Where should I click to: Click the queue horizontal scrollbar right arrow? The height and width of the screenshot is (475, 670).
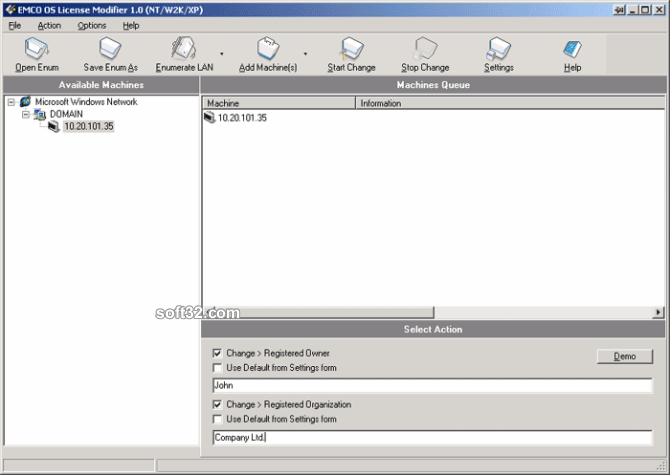[x=658, y=313]
